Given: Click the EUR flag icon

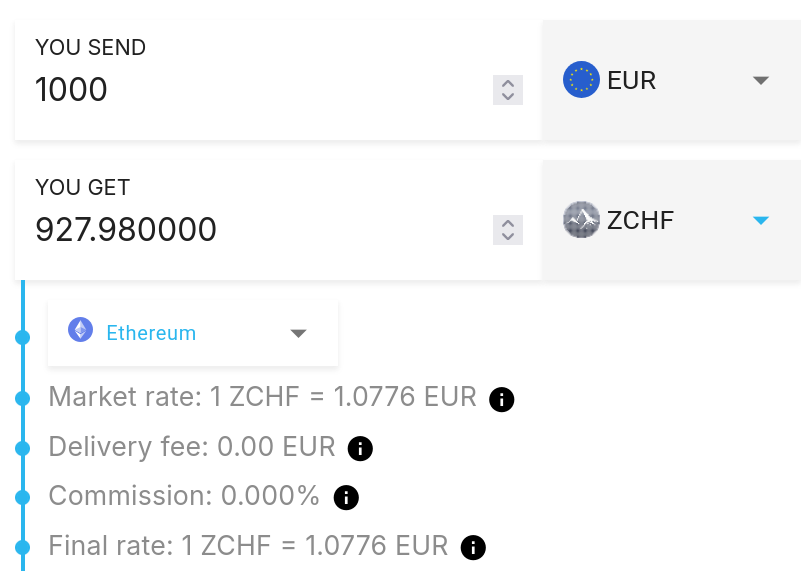Looking at the screenshot, I should coord(581,79).
